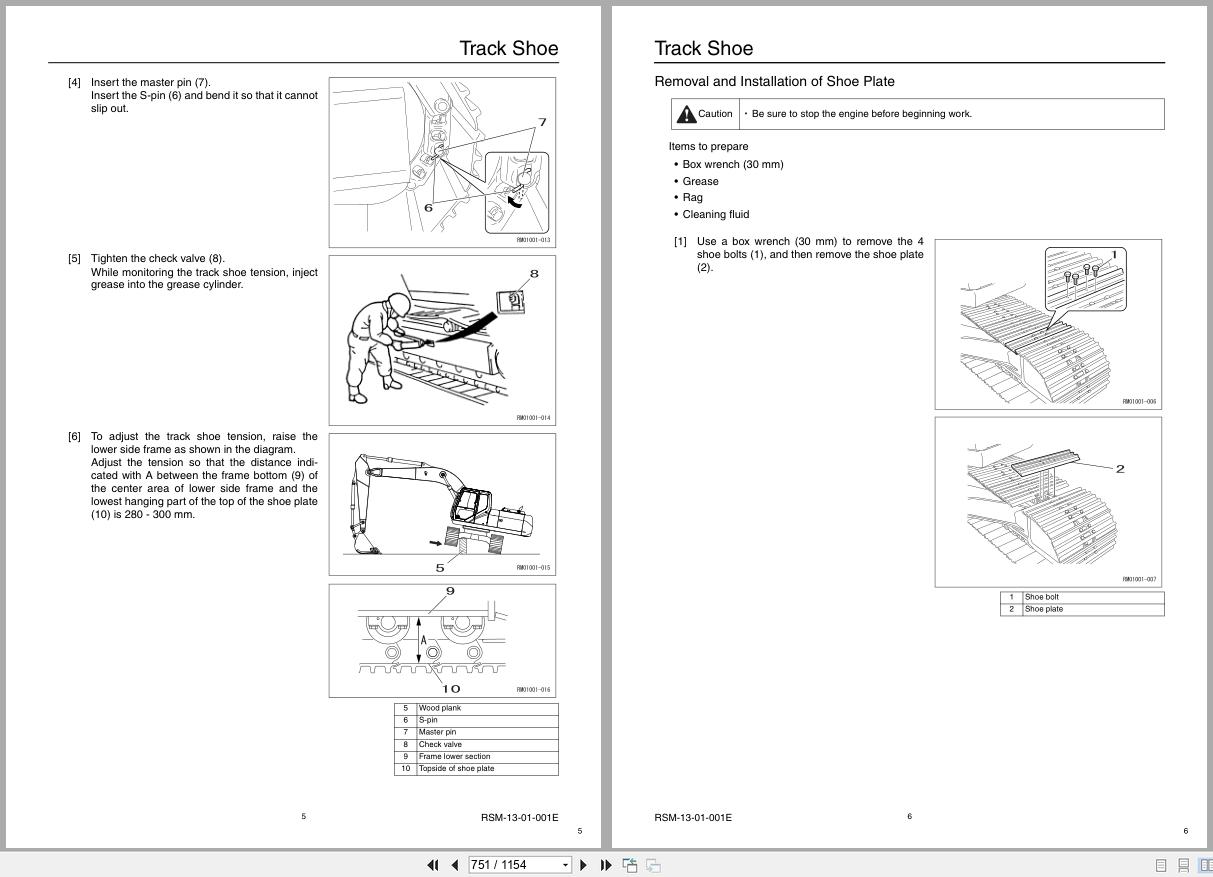
Task: Go to the first page
Action: click(x=433, y=865)
